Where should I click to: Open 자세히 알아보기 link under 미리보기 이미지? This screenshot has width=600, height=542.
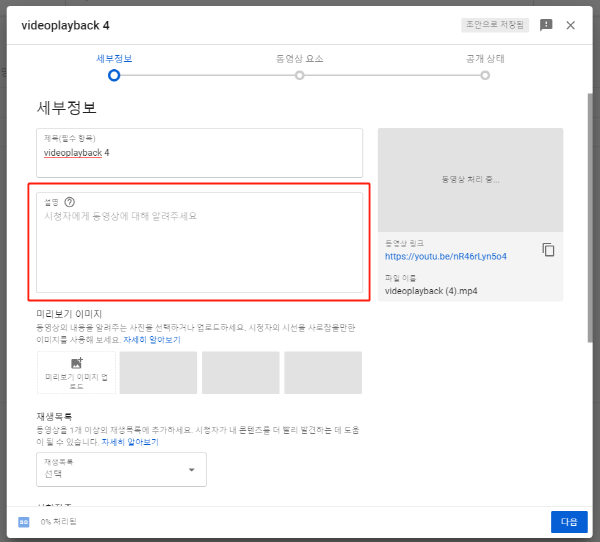click(152, 340)
